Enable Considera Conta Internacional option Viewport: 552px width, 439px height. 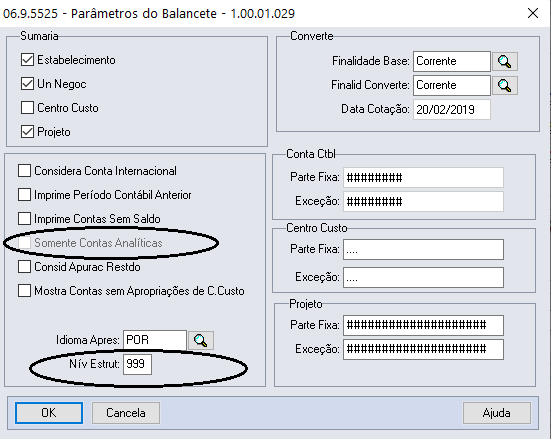tap(24, 171)
